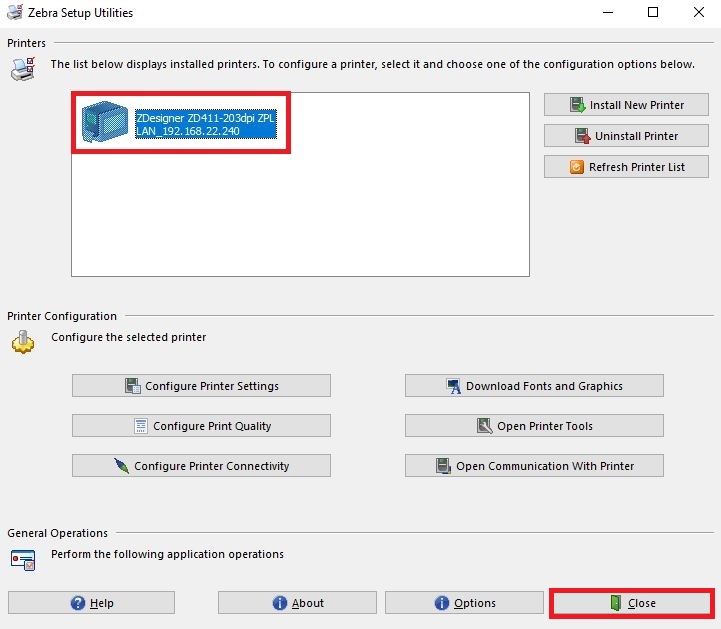Open Configure Printer Connectivity
The width and height of the screenshot is (721, 629).
(x=201, y=465)
